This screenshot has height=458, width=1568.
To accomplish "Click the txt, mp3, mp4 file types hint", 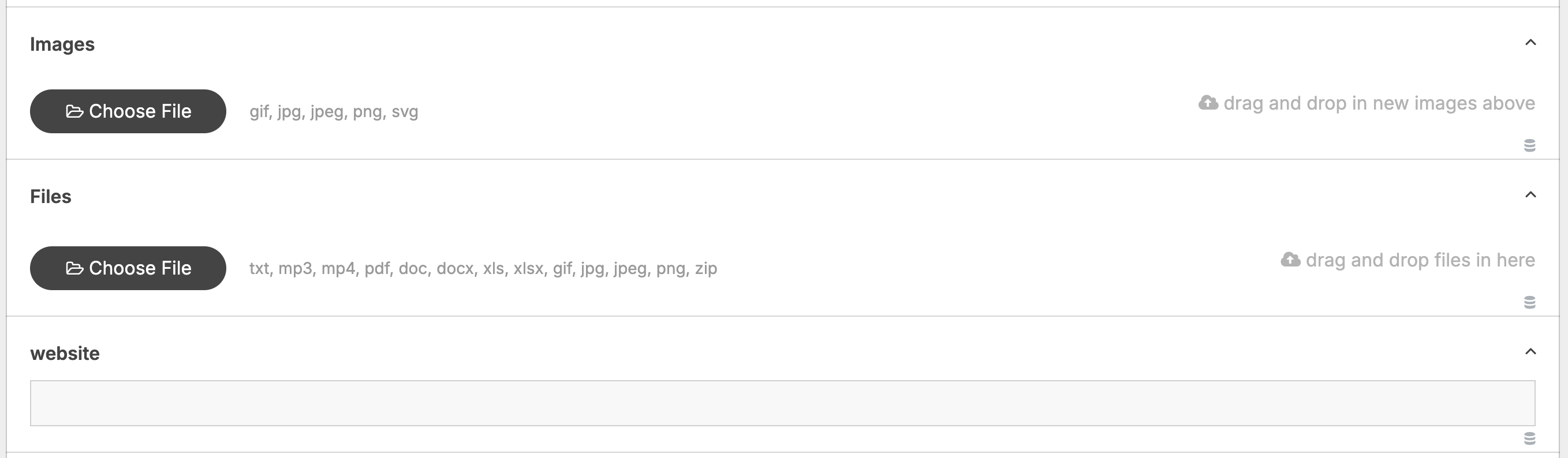I will click(x=483, y=269).
